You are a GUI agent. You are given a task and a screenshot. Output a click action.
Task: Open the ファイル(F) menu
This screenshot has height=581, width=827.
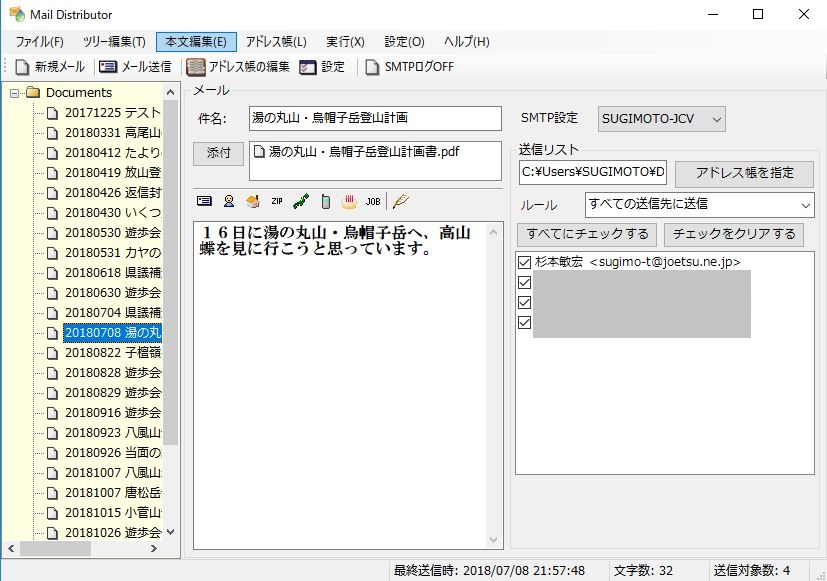tap(40, 42)
